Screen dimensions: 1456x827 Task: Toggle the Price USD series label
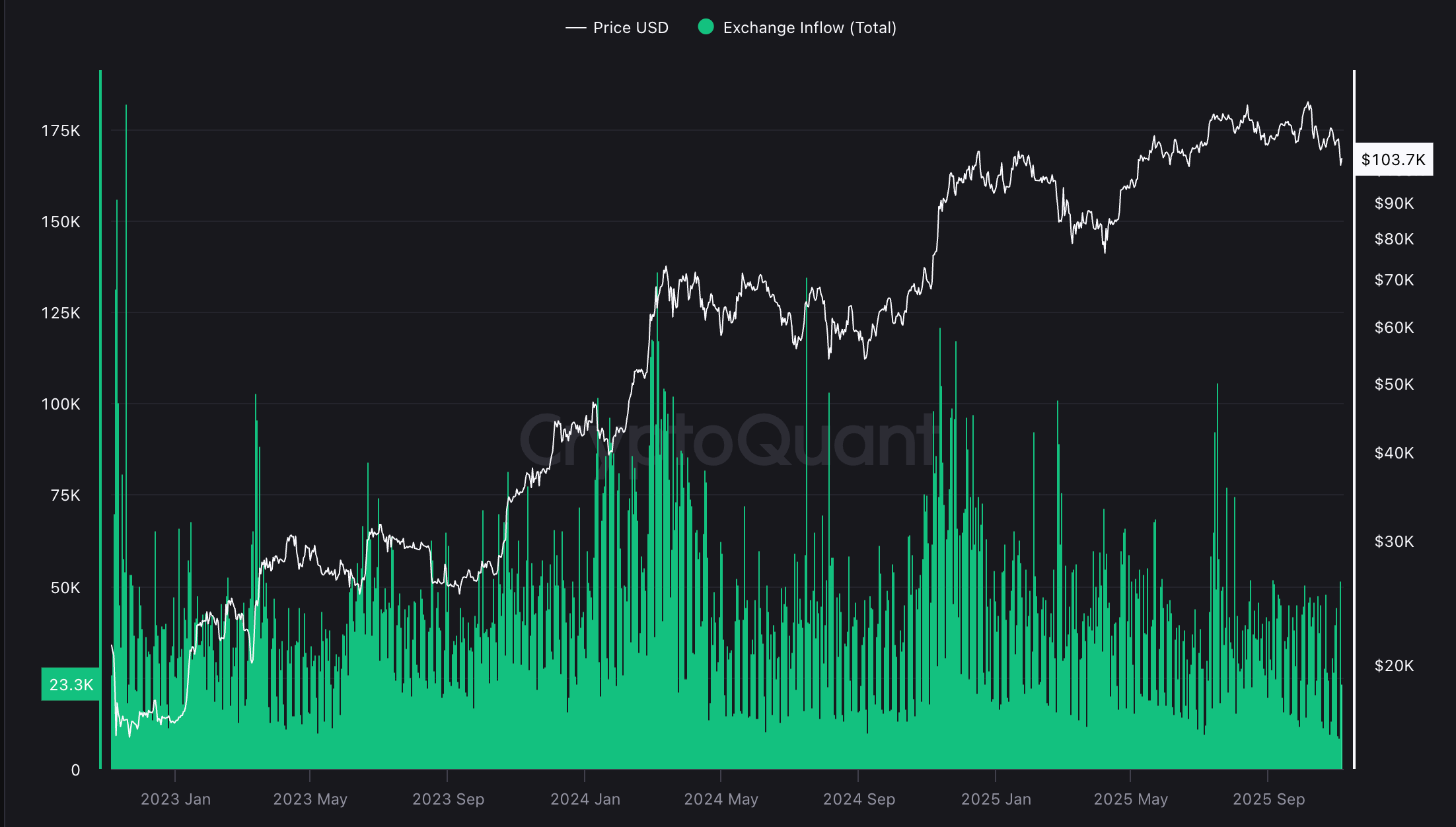pos(630,28)
